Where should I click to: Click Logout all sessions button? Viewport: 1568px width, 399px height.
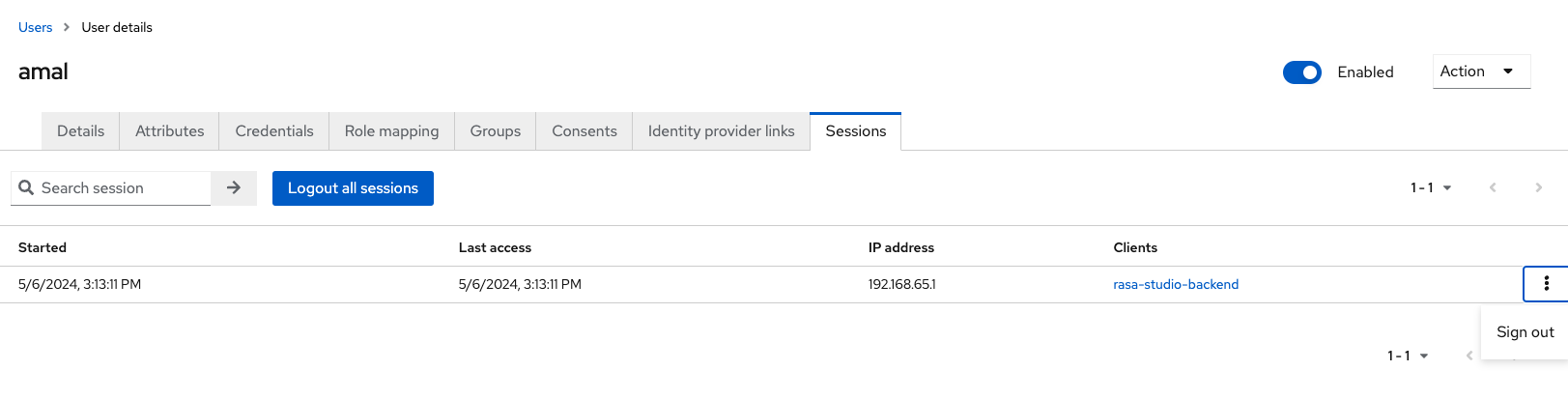click(353, 188)
